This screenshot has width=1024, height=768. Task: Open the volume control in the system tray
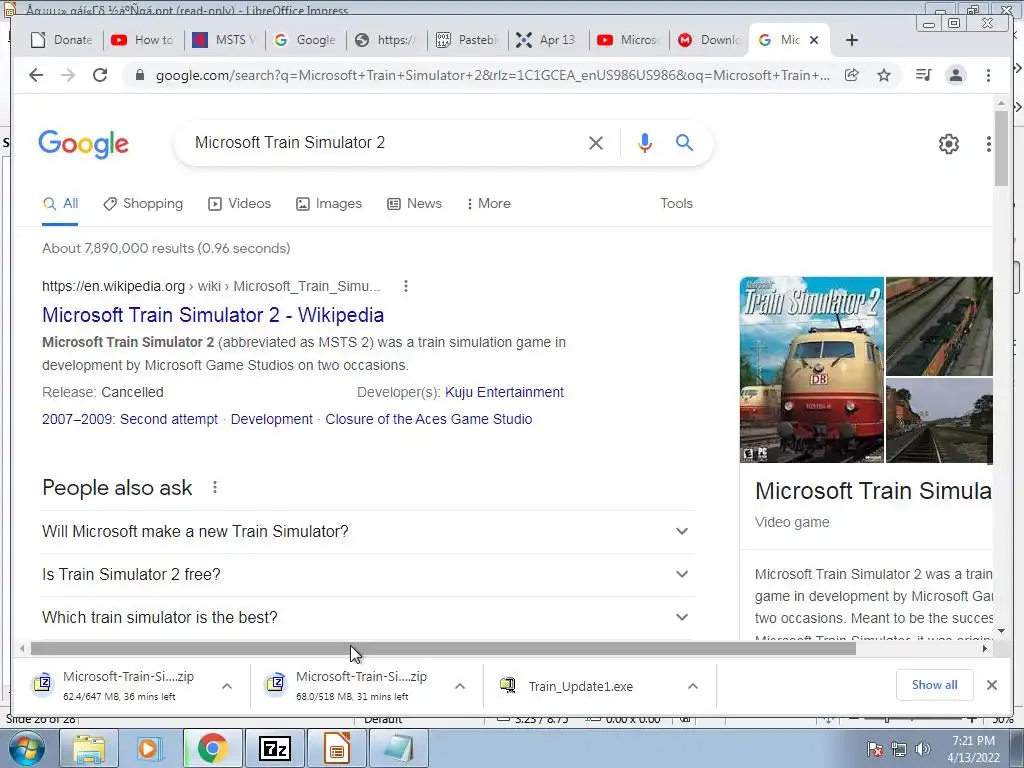point(922,749)
